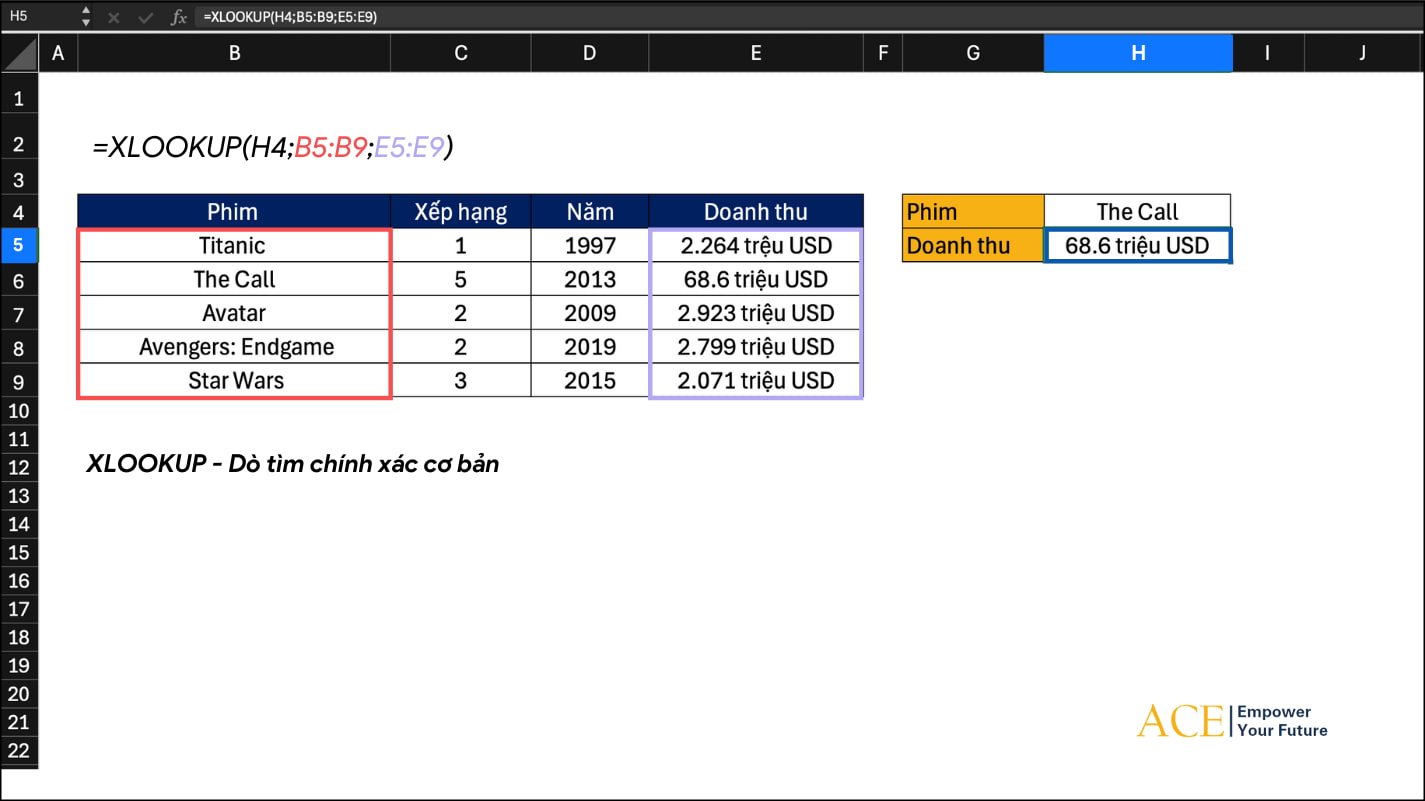Click the enter checkmark icon in formula bar
Image resolution: width=1425 pixels, height=801 pixels.
(x=145, y=17)
